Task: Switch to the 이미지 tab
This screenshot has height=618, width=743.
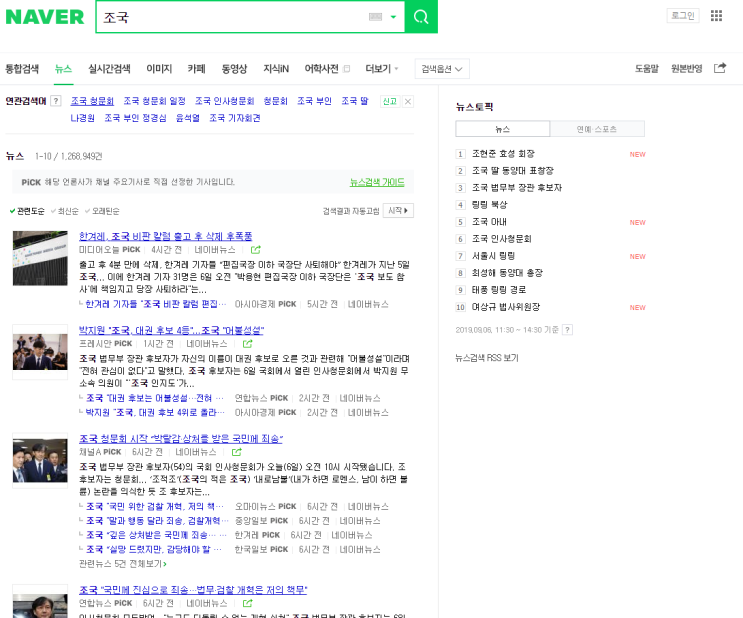Action: tap(159, 69)
